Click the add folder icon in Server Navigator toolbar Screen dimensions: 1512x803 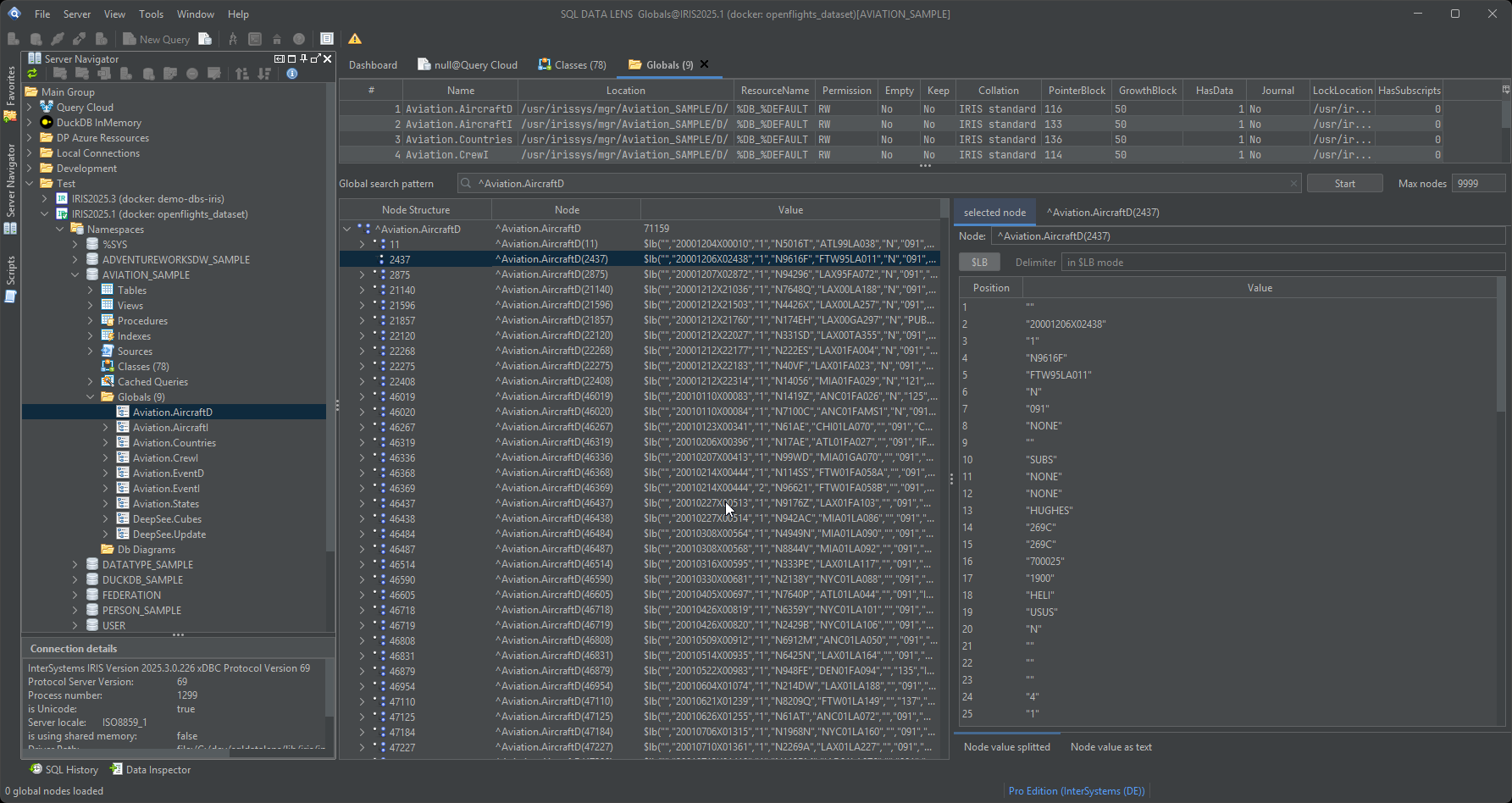coord(60,74)
